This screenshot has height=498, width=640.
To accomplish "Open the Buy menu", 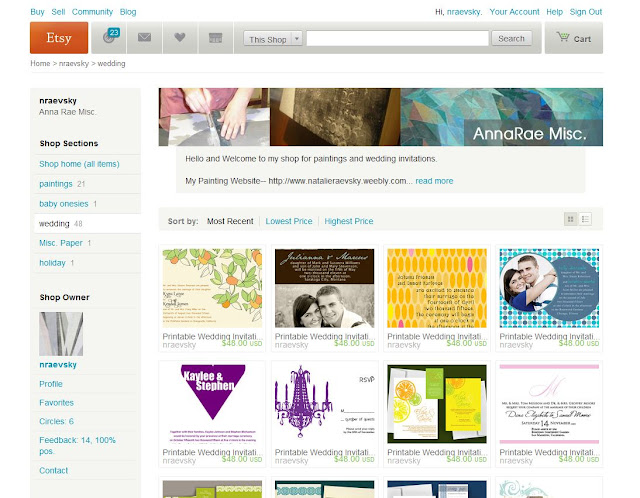I will 37,12.
